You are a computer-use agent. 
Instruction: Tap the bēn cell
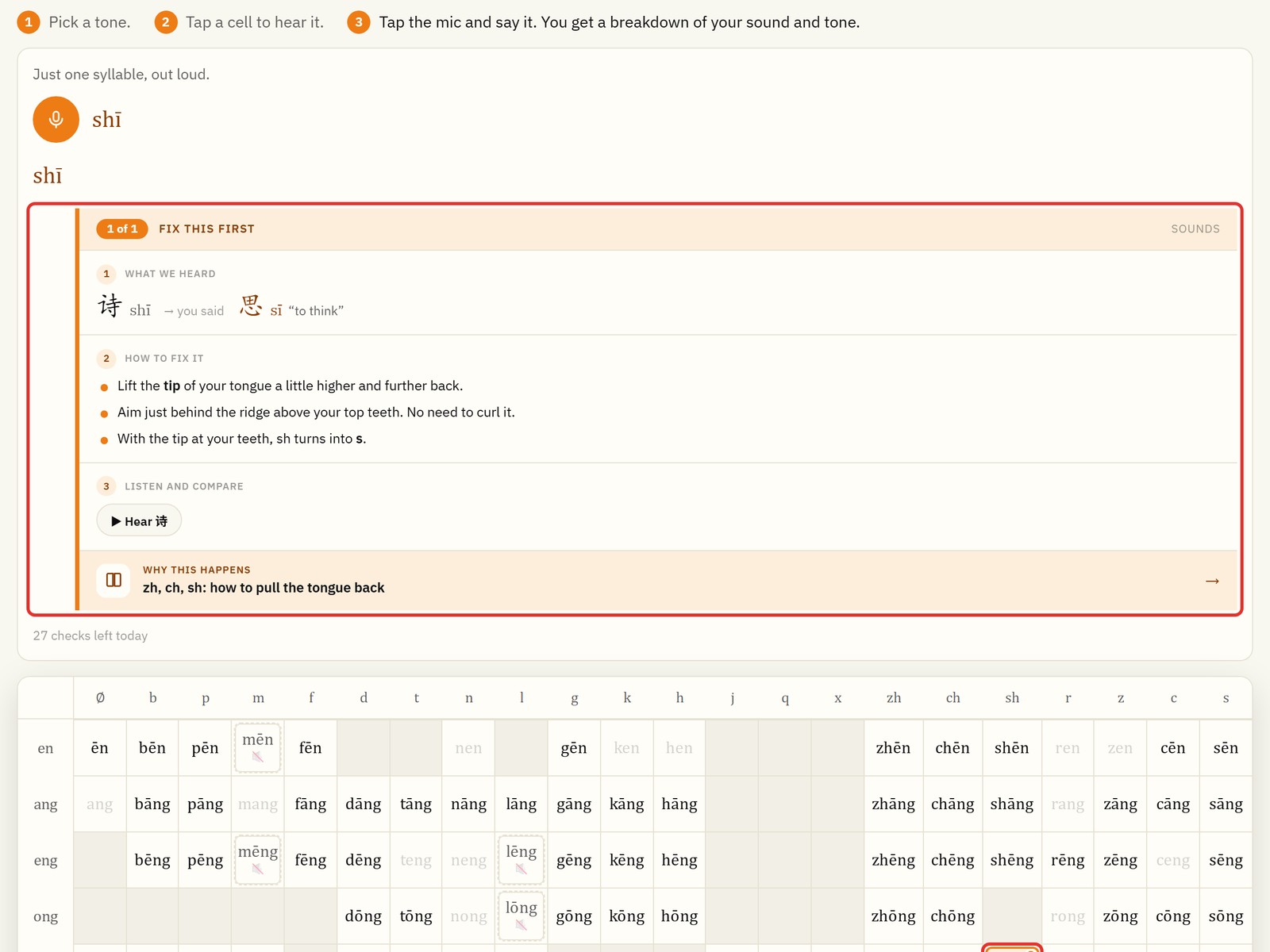click(x=152, y=748)
